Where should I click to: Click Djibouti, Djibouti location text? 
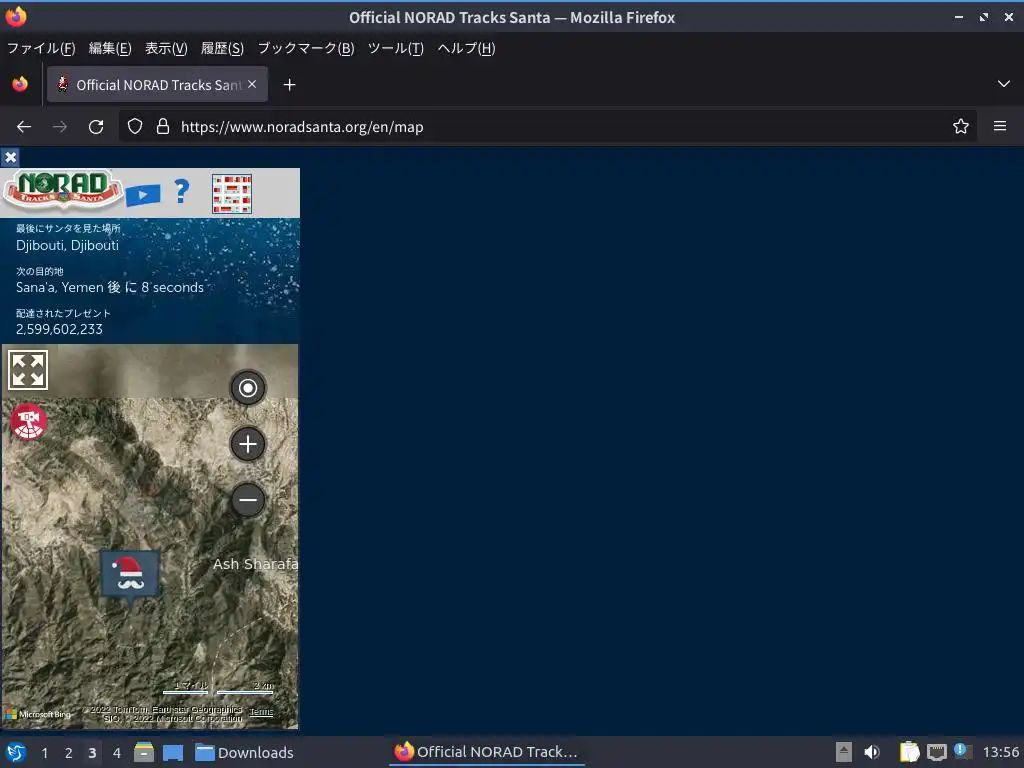67,246
